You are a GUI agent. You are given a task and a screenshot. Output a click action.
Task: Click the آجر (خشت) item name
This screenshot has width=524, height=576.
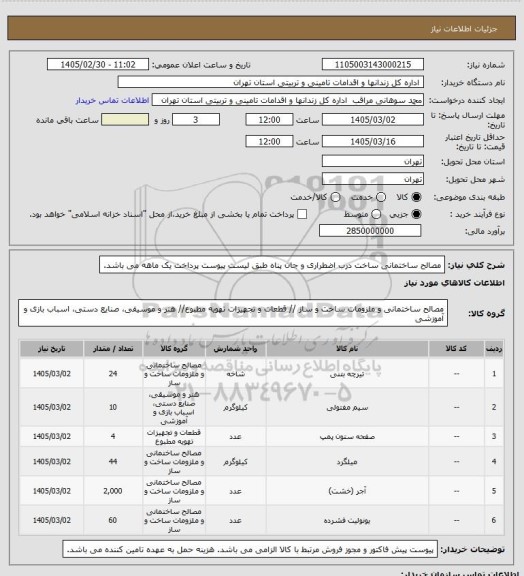coord(347,491)
